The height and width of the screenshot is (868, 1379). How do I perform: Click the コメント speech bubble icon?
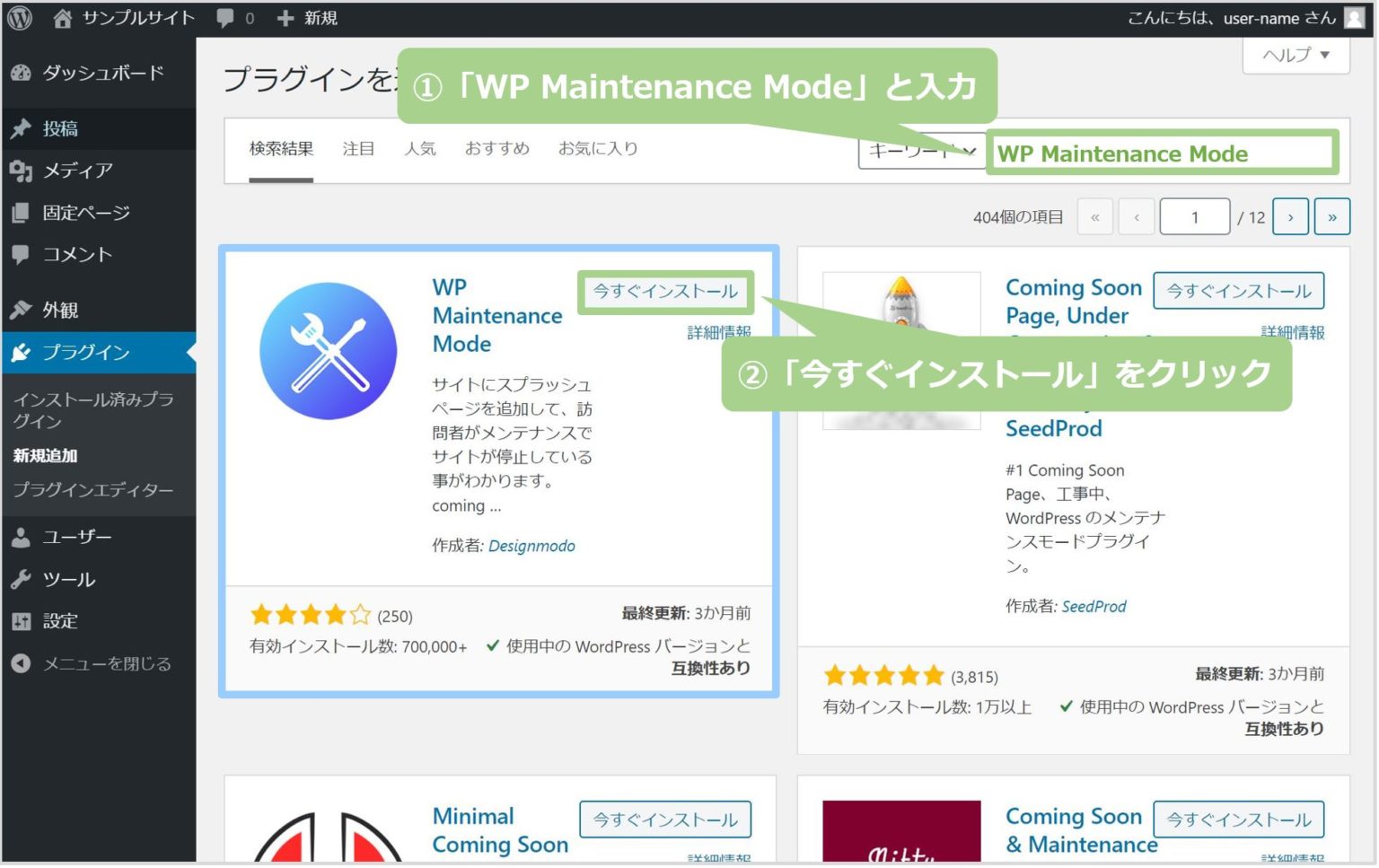coord(20,255)
